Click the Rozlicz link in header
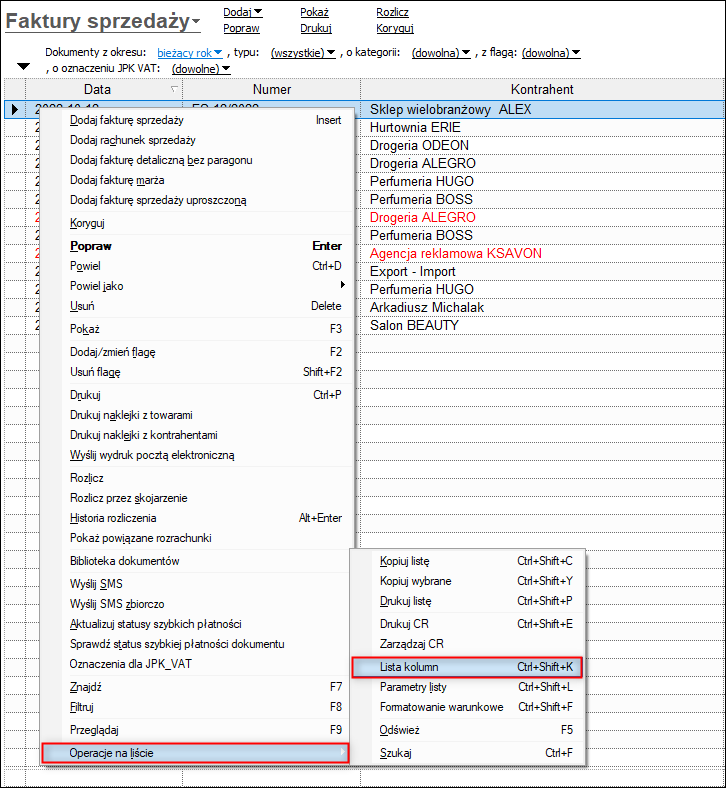This screenshot has width=726, height=788. (392, 12)
